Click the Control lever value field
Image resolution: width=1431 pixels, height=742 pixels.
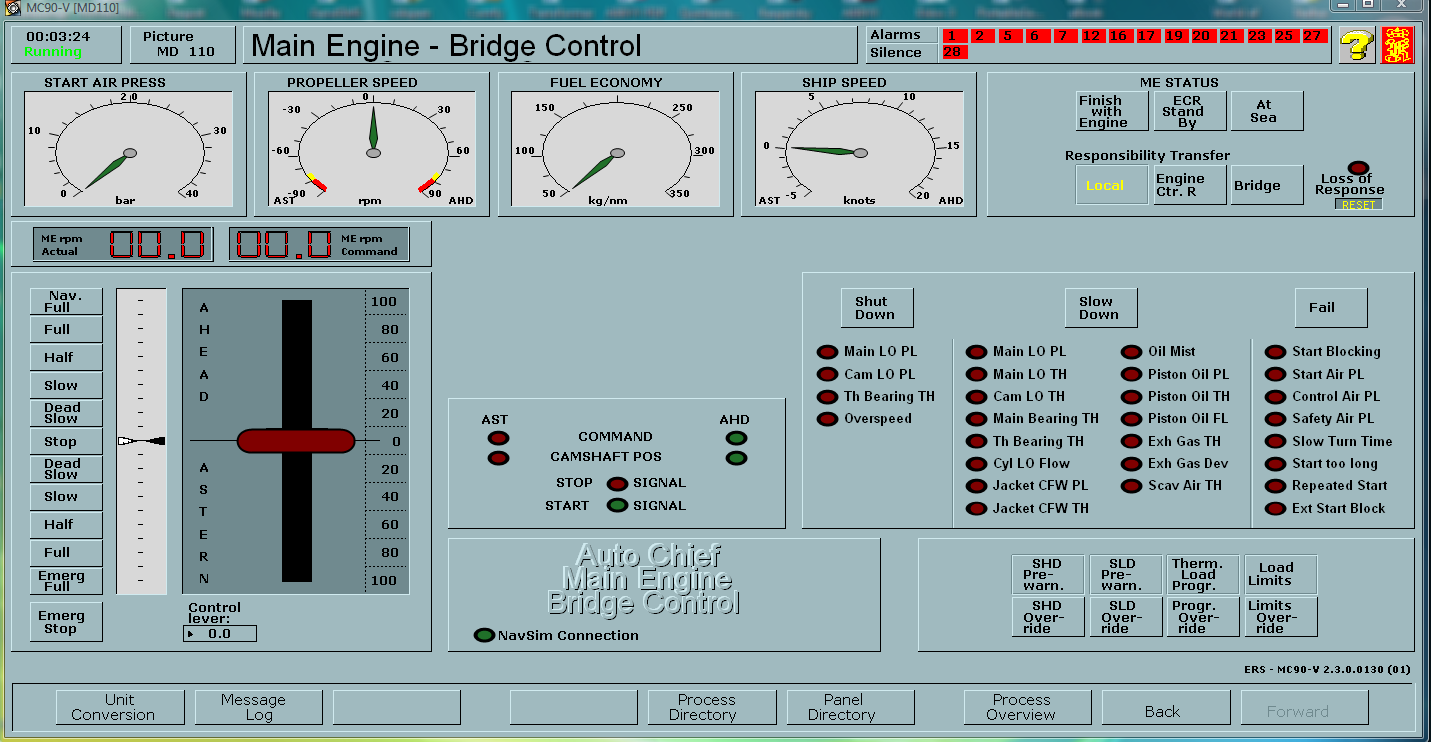(x=221, y=634)
